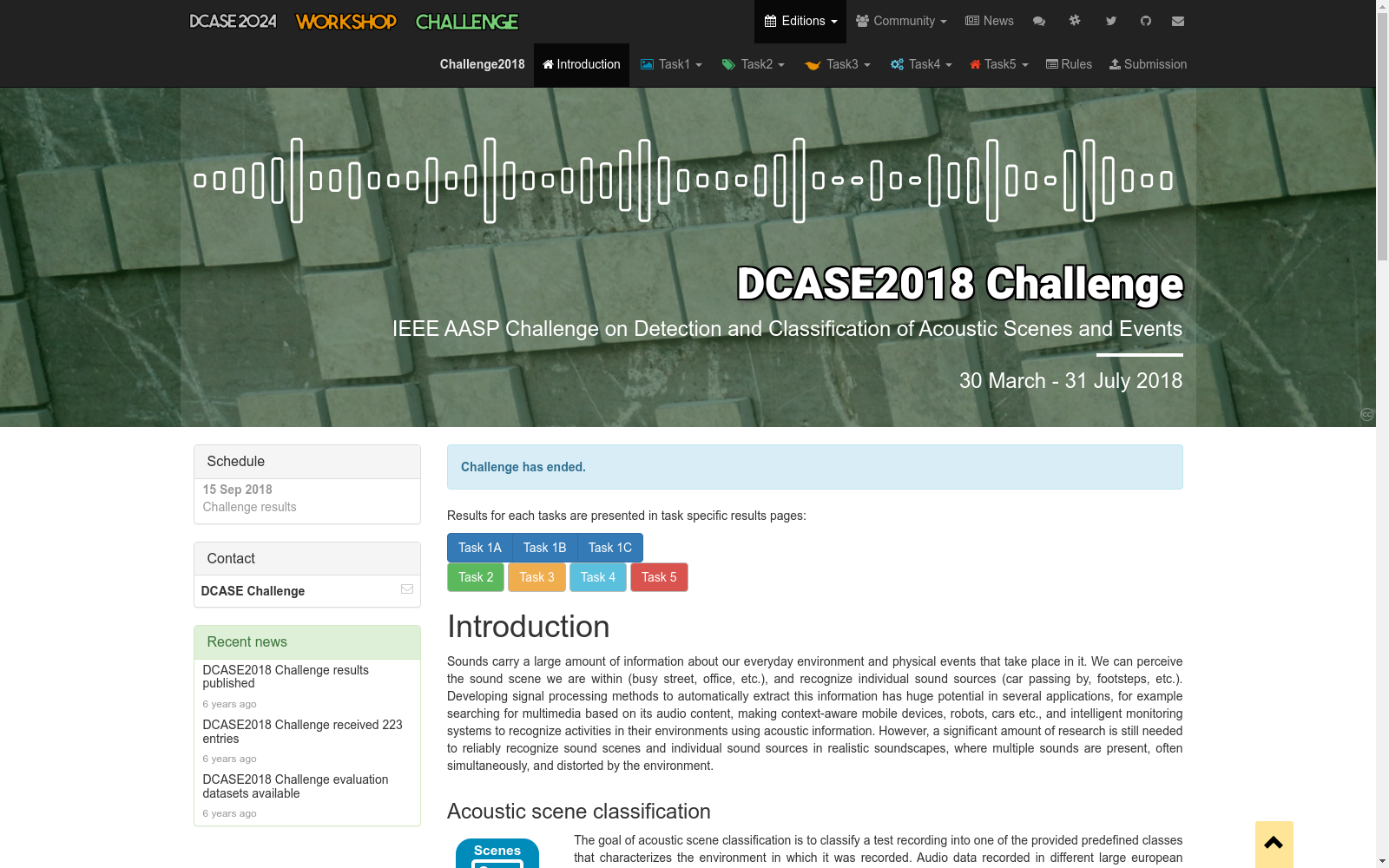Click the envelope icon in the Contact panel
Image resolution: width=1389 pixels, height=868 pixels.
point(407,589)
